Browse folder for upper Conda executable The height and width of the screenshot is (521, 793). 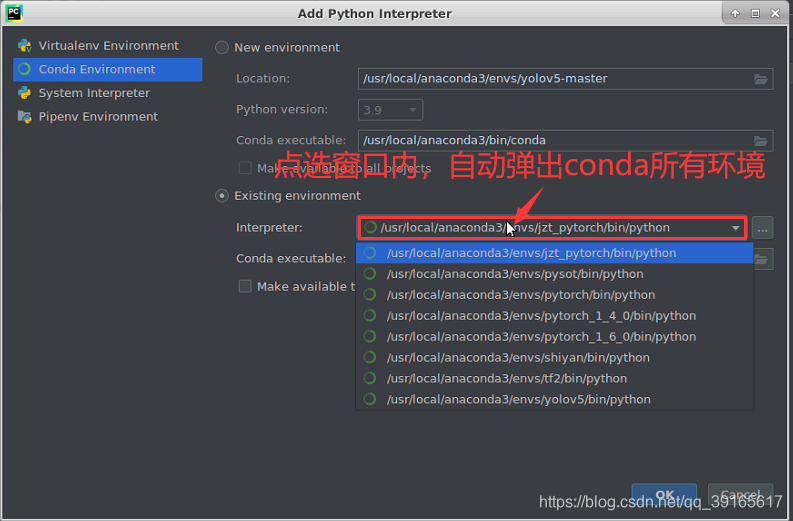[x=760, y=141]
